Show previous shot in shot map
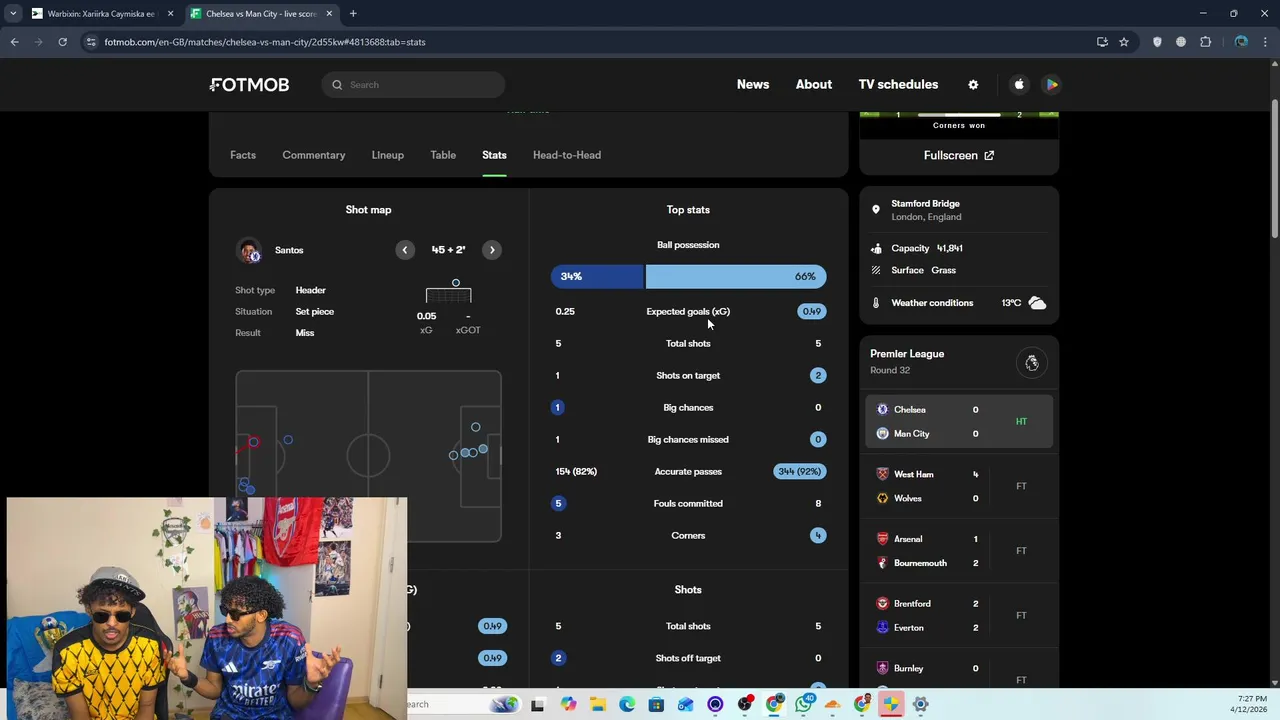Viewport: 1280px width, 720px height. click(405, 250)
